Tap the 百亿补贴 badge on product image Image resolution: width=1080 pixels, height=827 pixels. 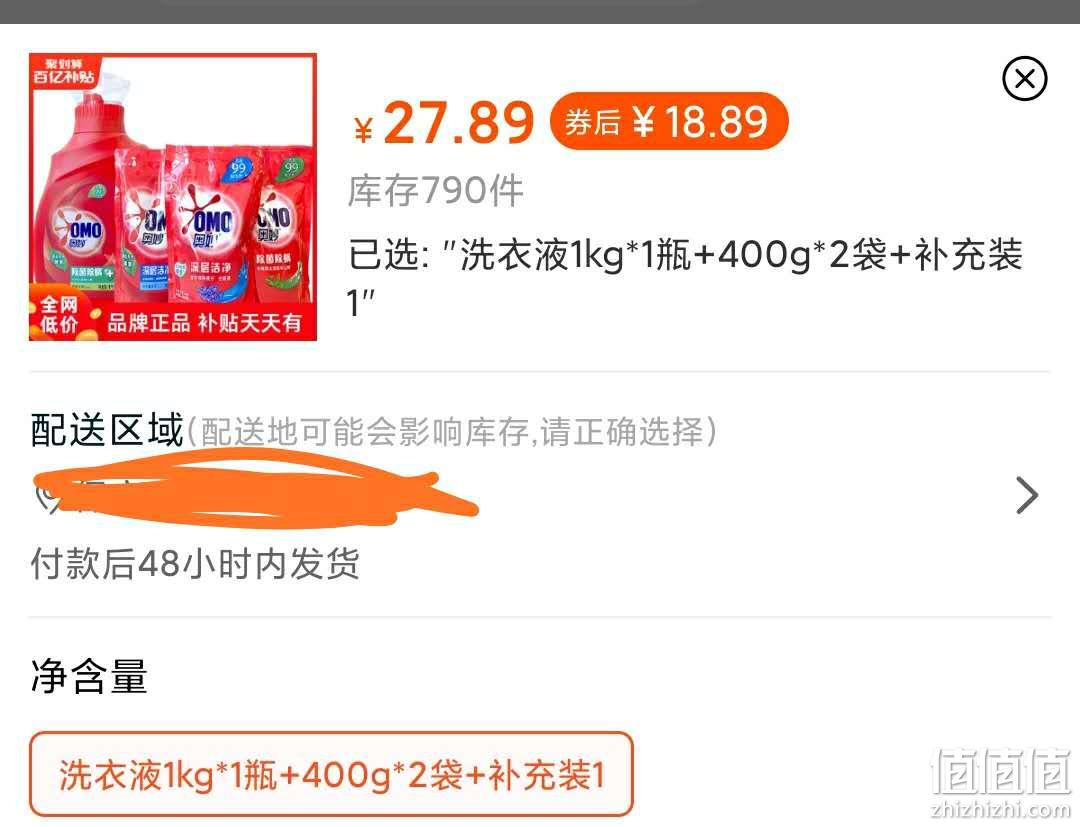click(x=63, y=72)
